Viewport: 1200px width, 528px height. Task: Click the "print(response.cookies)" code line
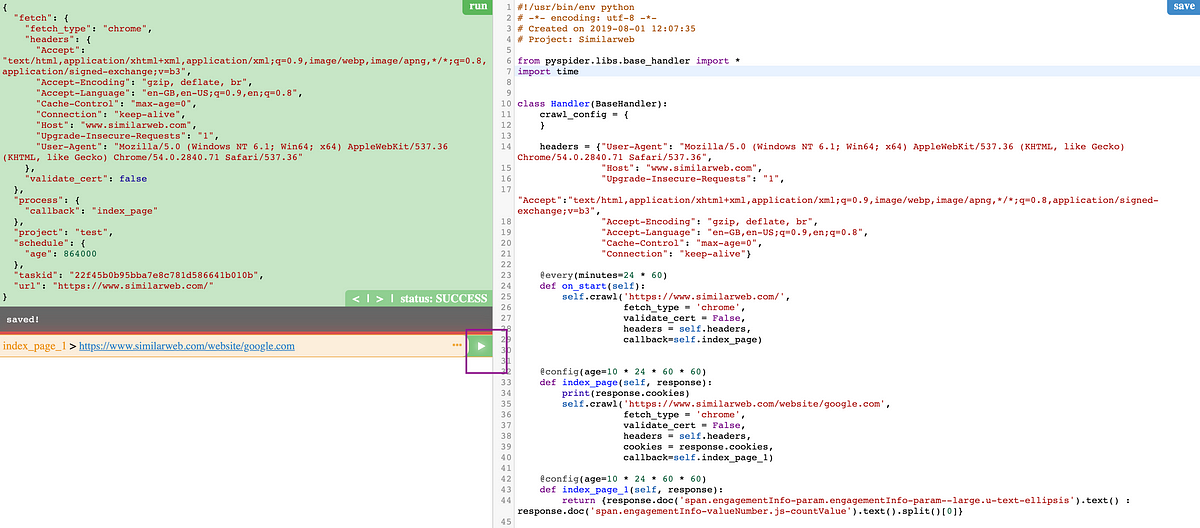tap(625, 393)
